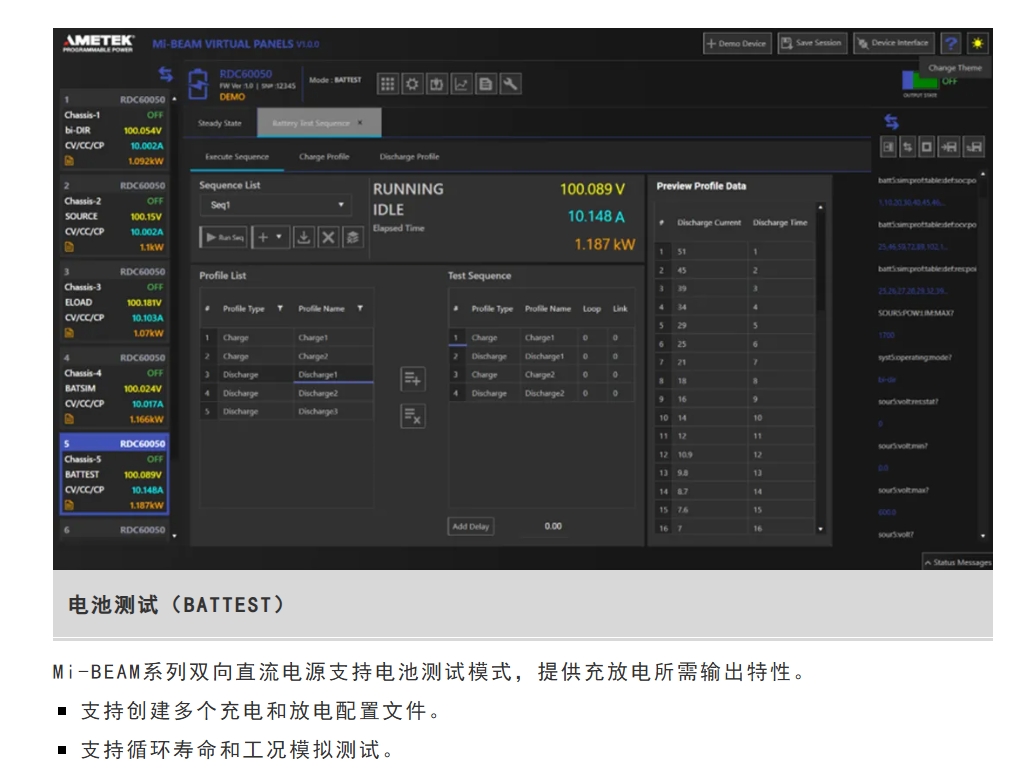This screenshot has width=1033, height=784.
Task: Click the delay value field showing 0.00
Action: click(553, 526)
